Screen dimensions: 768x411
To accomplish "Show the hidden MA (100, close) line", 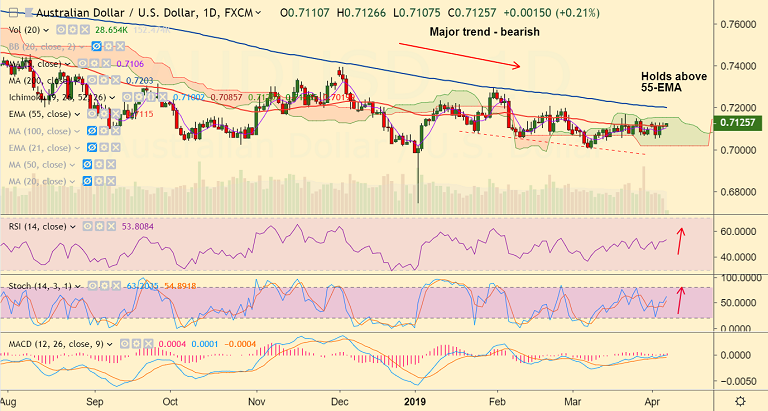I will point(92,131).
